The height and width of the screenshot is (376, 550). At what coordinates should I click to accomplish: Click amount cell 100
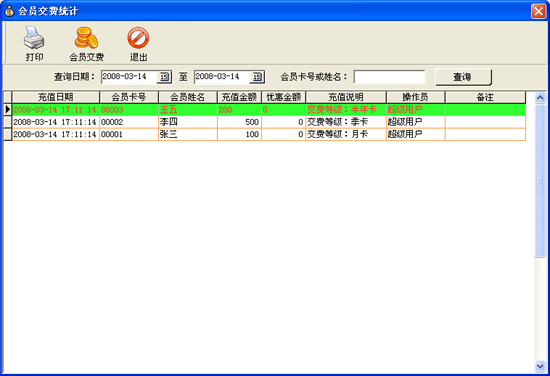(x=239, y=134)
